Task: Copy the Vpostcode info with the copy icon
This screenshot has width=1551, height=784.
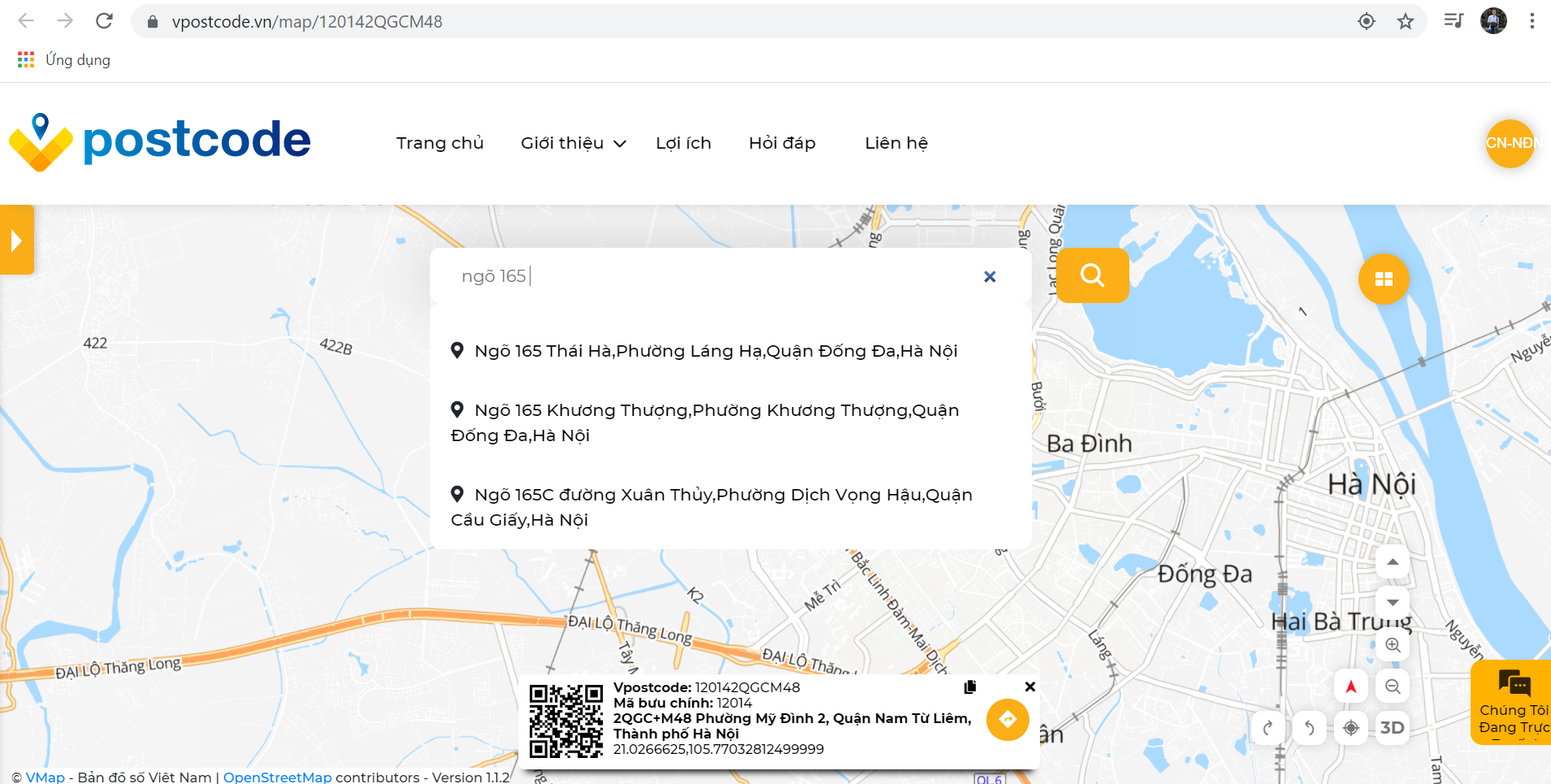Action: [x=970, y=687]
